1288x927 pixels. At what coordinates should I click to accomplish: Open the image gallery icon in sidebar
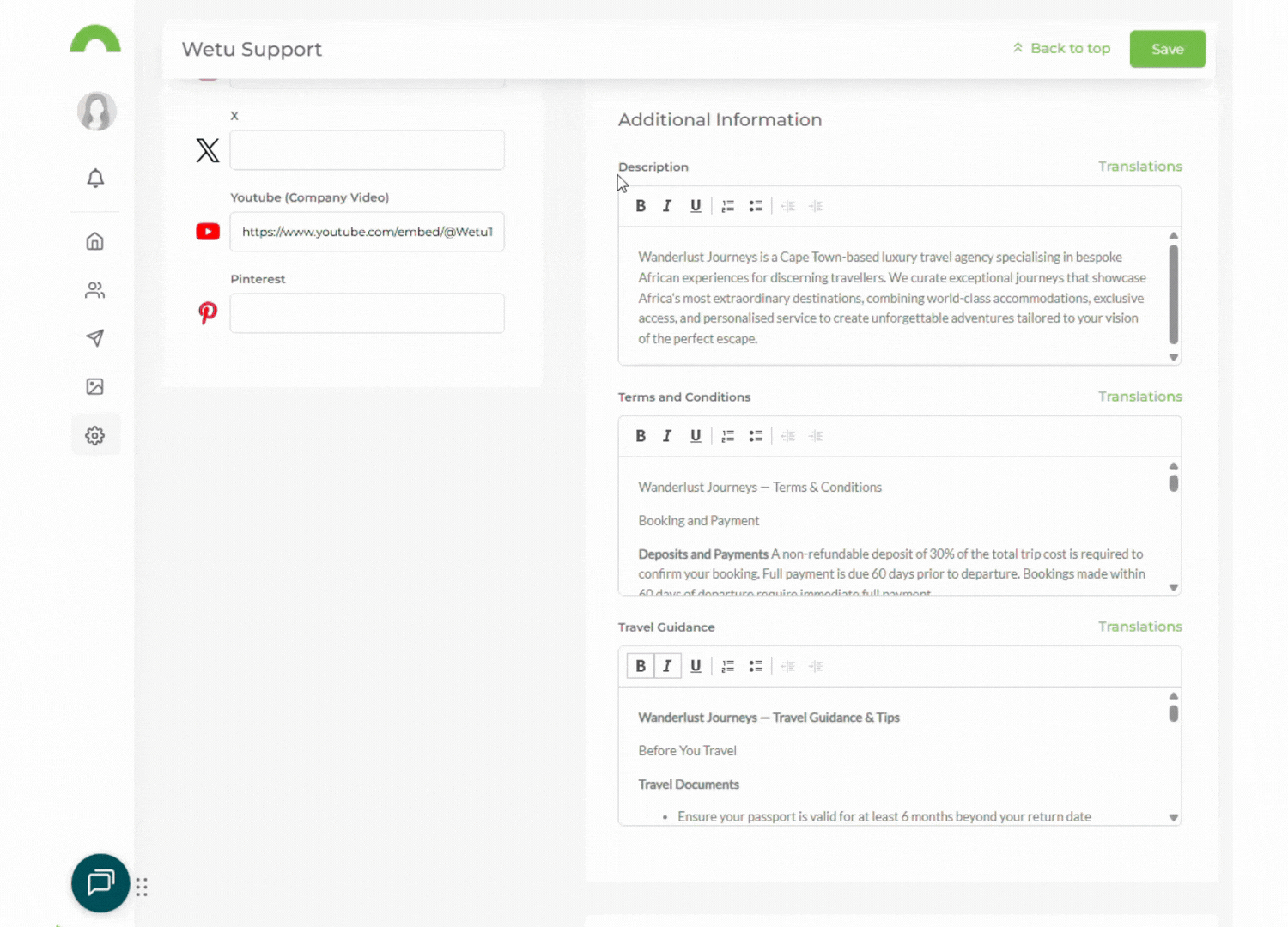(95, 386)
